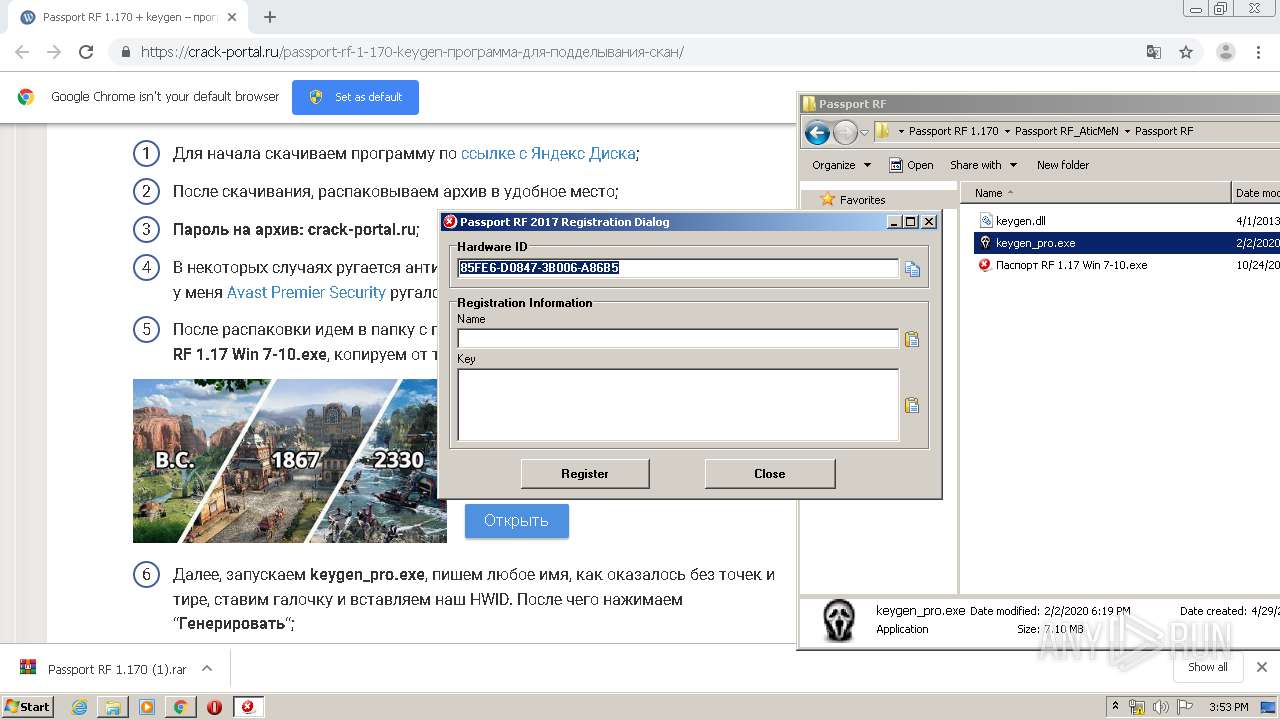Go back with the Explorer back arrow
Screen dimensions: 1280x720
818,132
